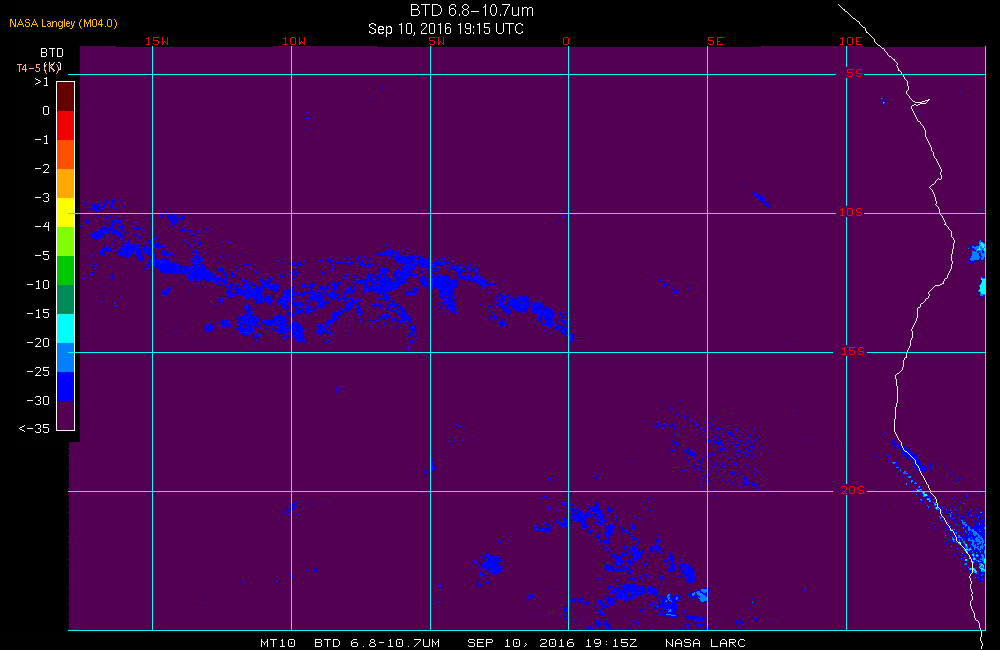Click the 'NASA LARC' footer text
Image resolution: width=1000 pixels, height=650 pixels.
[705, 643]
